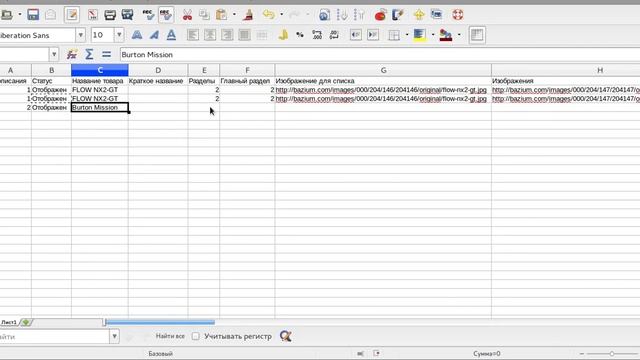Align cell text right

pyautogui.click(x=227, y=35)
